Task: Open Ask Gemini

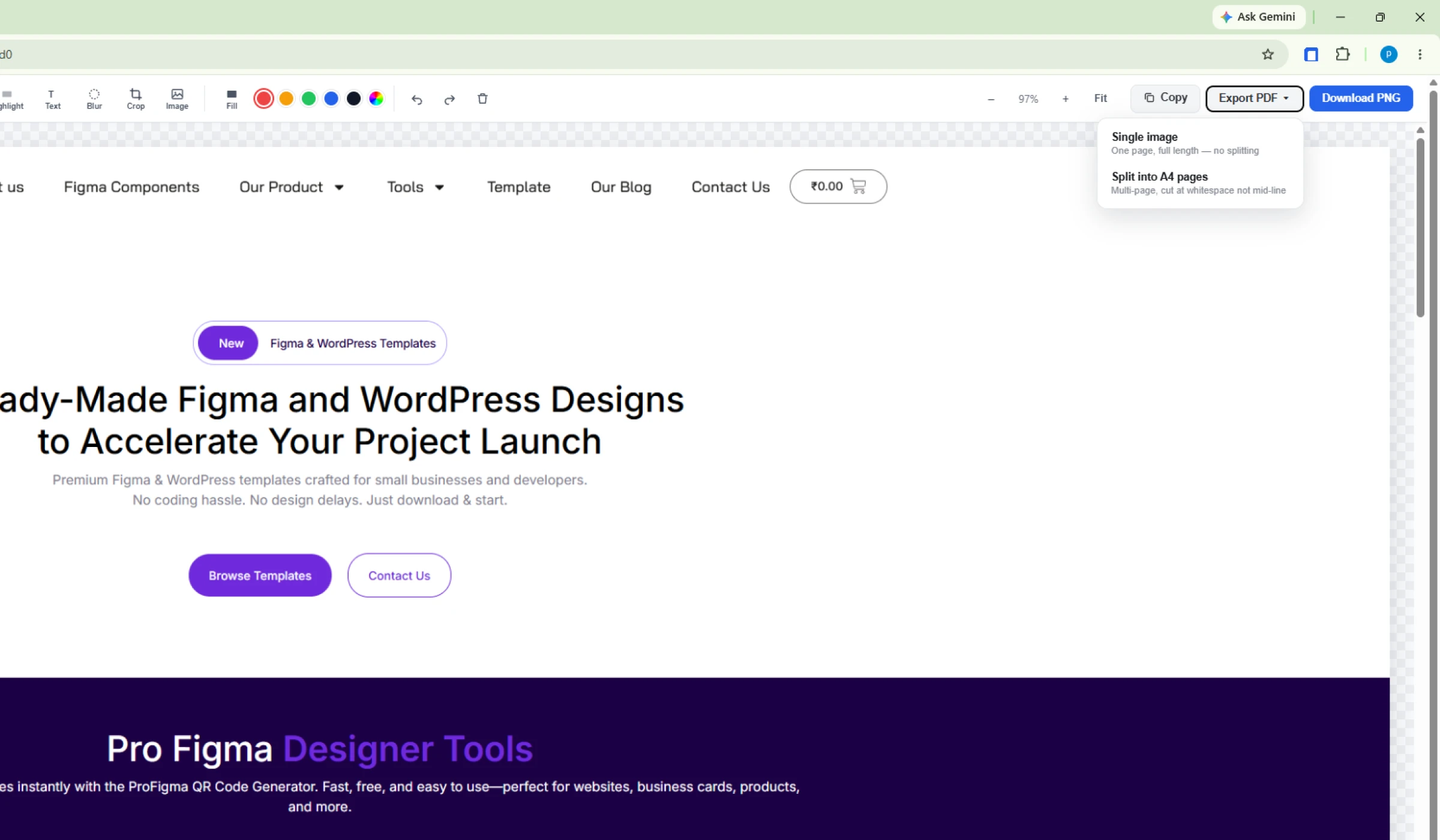Action: coord(1259,17)
